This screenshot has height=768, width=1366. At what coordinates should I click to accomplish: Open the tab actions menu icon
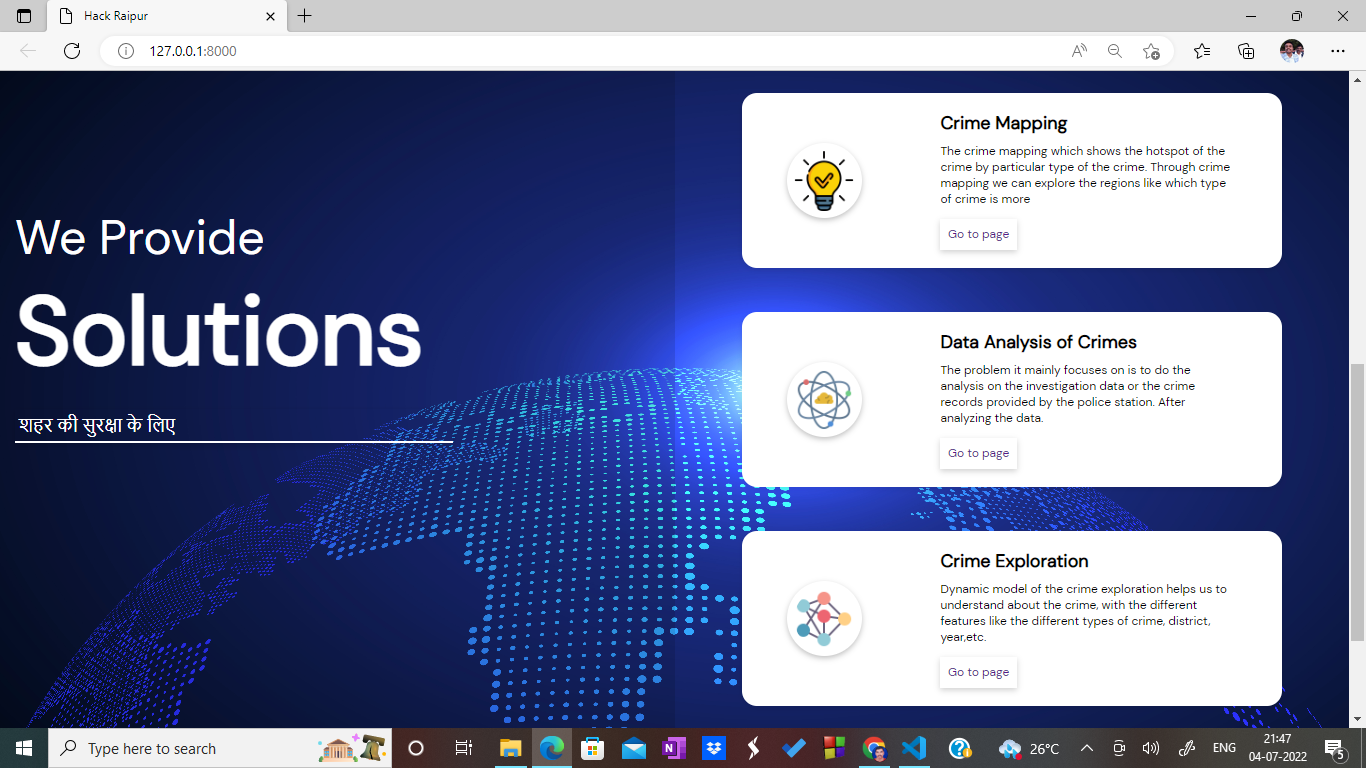(x=24, y=16)
